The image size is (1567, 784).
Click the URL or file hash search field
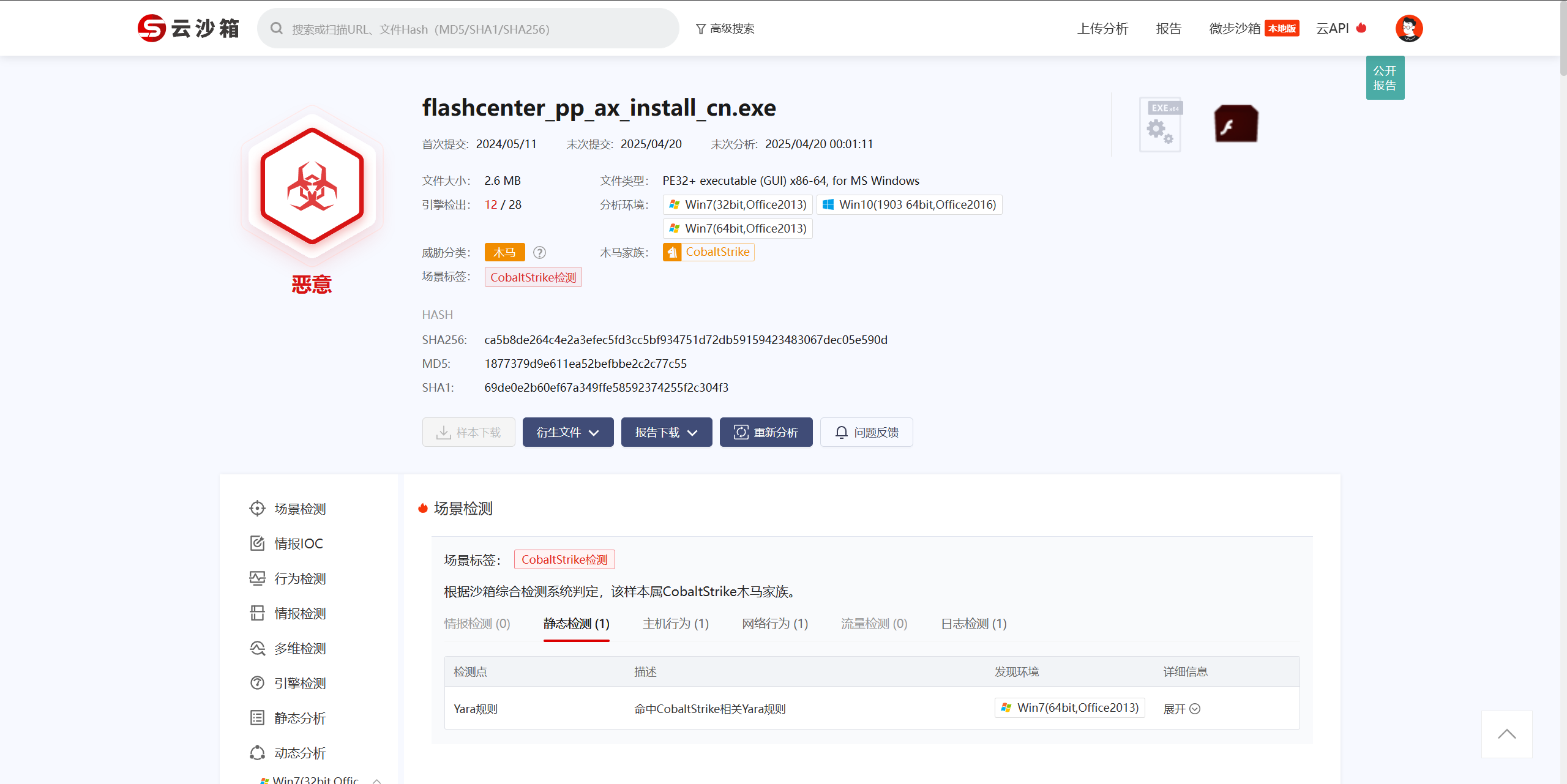(468, 29)
